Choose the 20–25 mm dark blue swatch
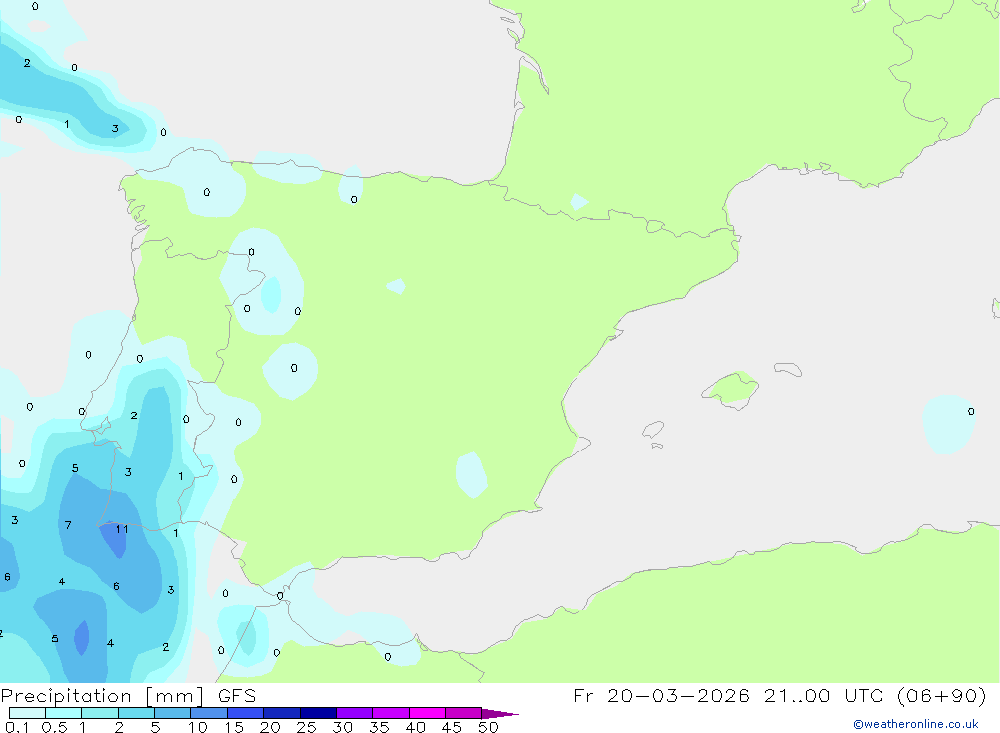 pyautogui.click(x=281, y=713)
